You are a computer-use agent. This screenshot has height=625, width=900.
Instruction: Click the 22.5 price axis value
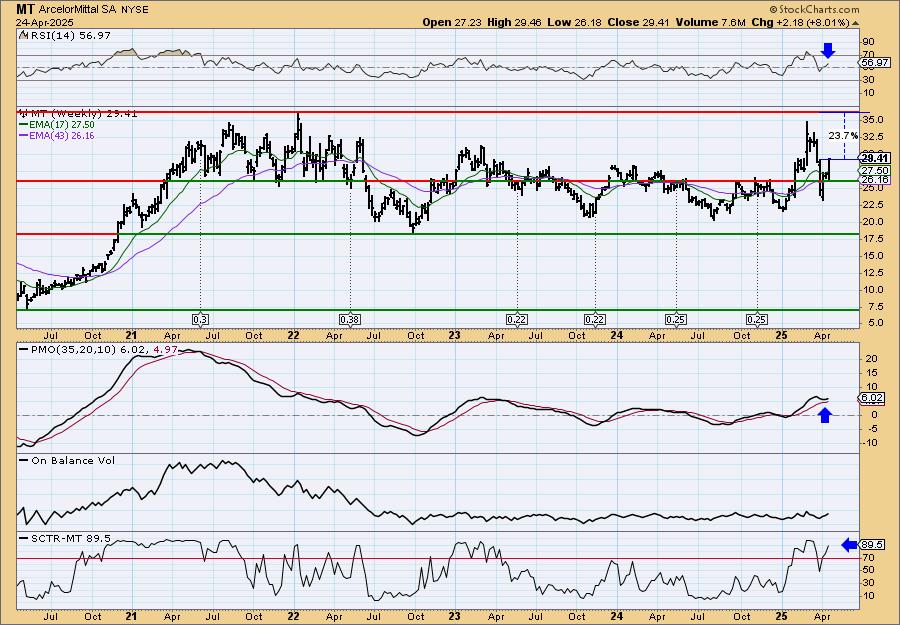[871, 205]
